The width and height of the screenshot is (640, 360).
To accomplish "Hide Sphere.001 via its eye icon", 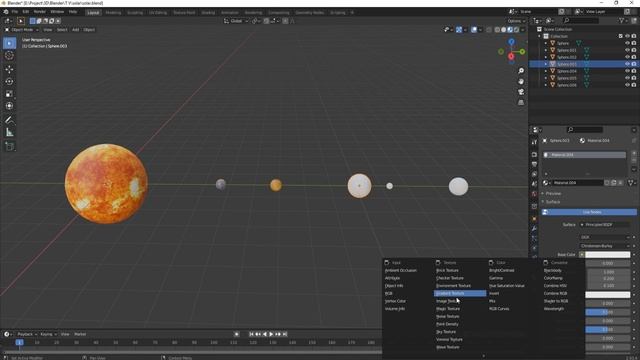I will (627, 50).
